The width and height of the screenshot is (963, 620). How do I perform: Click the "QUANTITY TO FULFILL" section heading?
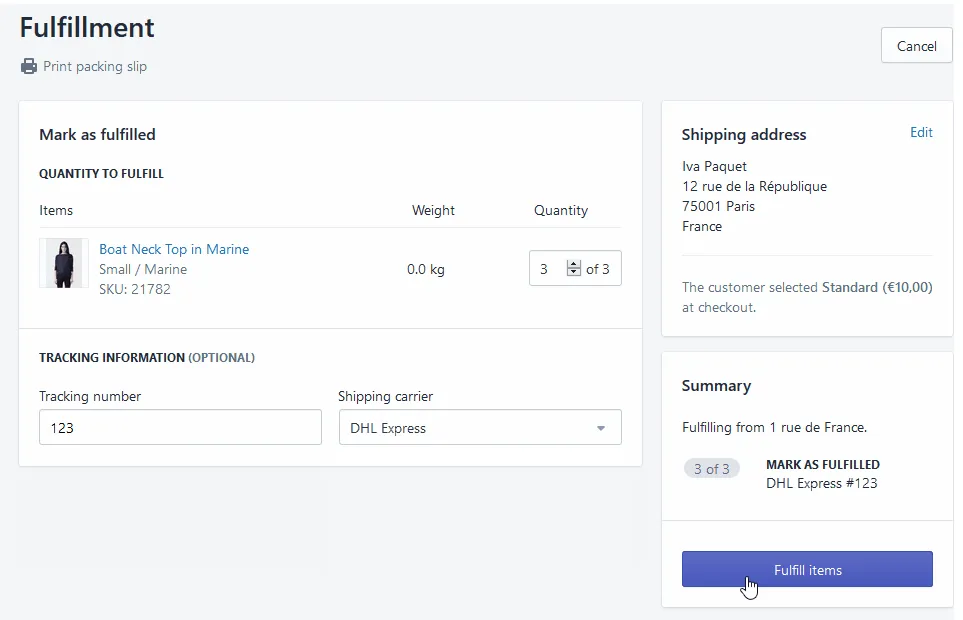[101, 174]
